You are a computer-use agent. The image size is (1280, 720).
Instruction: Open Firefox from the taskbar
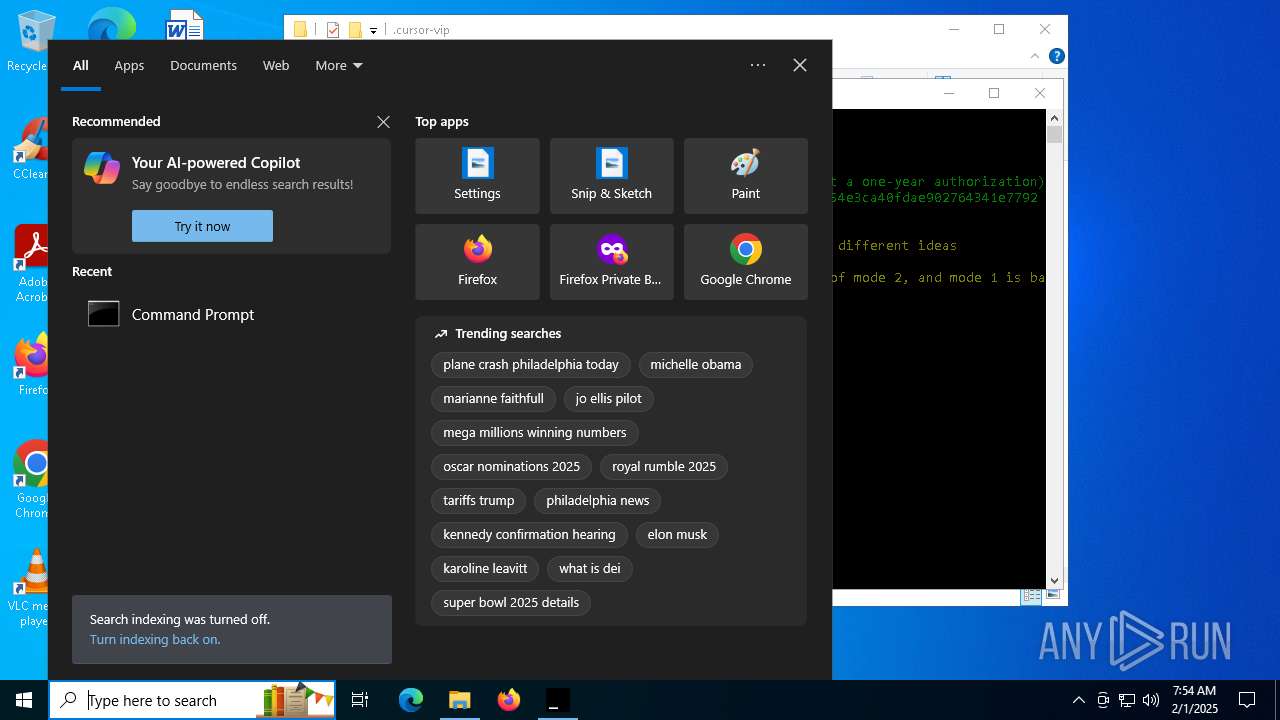click(509, 700)
